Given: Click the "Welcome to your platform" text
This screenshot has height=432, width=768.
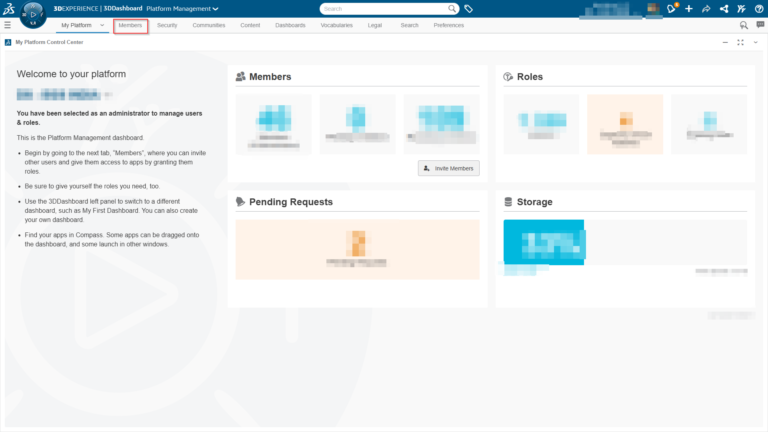Looking at the screenshot, I should pyautogui.click(x=71, y=74).
